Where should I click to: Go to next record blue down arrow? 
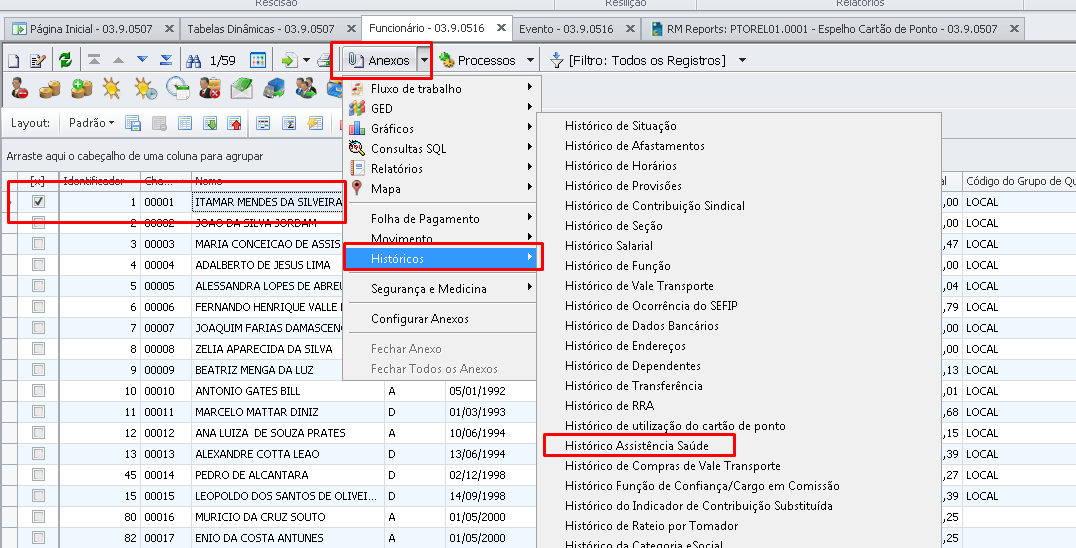(142, 60)
